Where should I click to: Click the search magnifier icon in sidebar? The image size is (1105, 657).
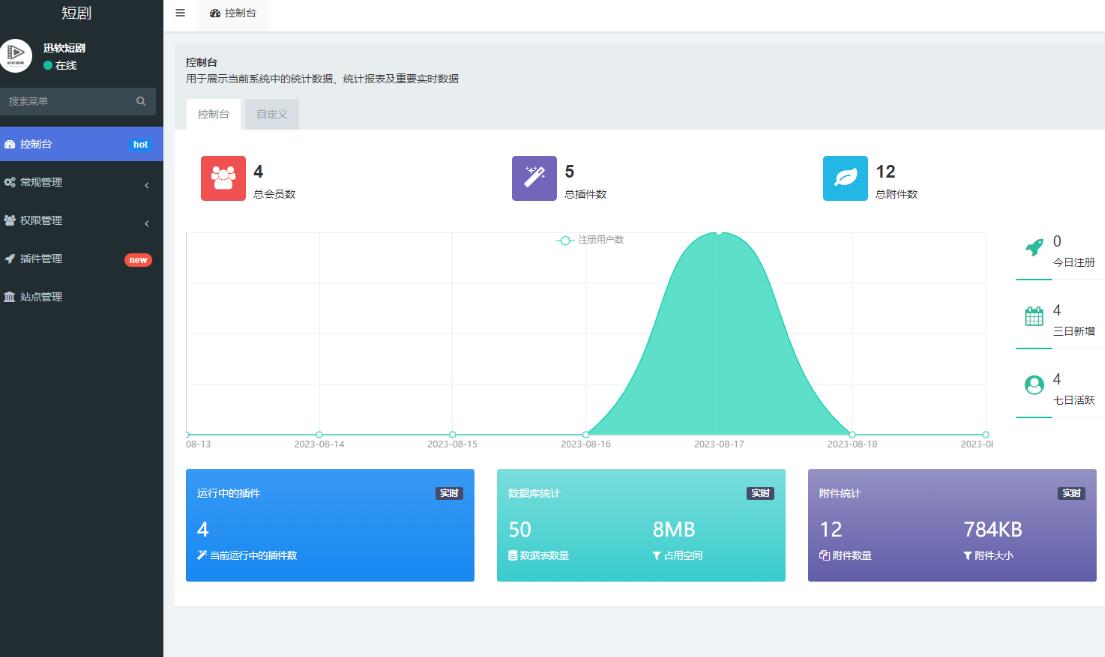click(x=141, y=102)
